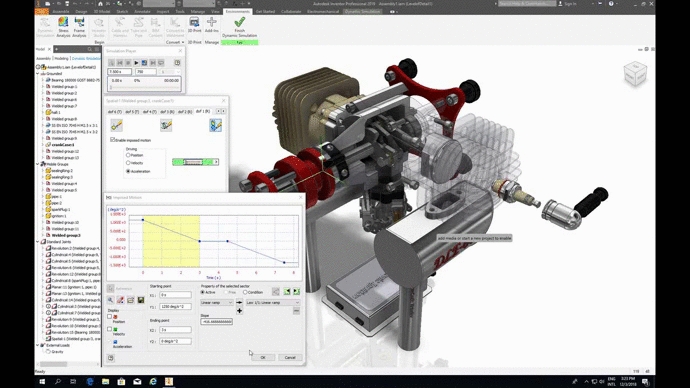Launch Frame Analysis from the ribbon
690x388 pixels.
pyautogui.click(x=79, y=27)
